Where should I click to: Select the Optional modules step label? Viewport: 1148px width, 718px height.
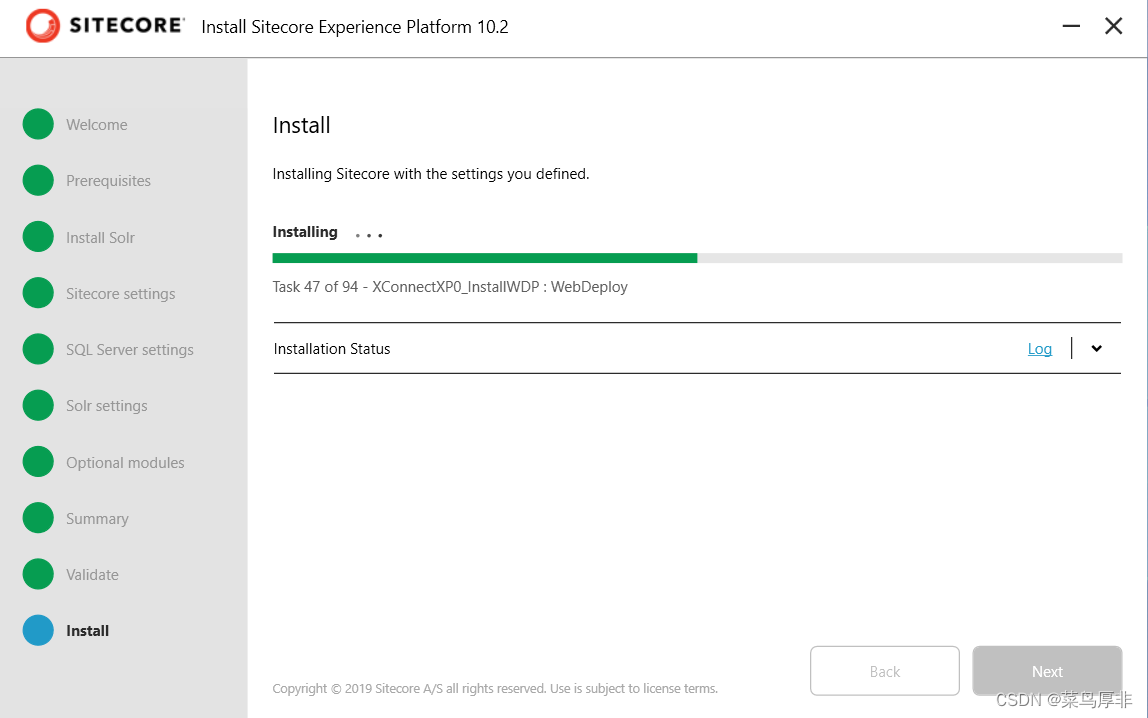[125, 463]
